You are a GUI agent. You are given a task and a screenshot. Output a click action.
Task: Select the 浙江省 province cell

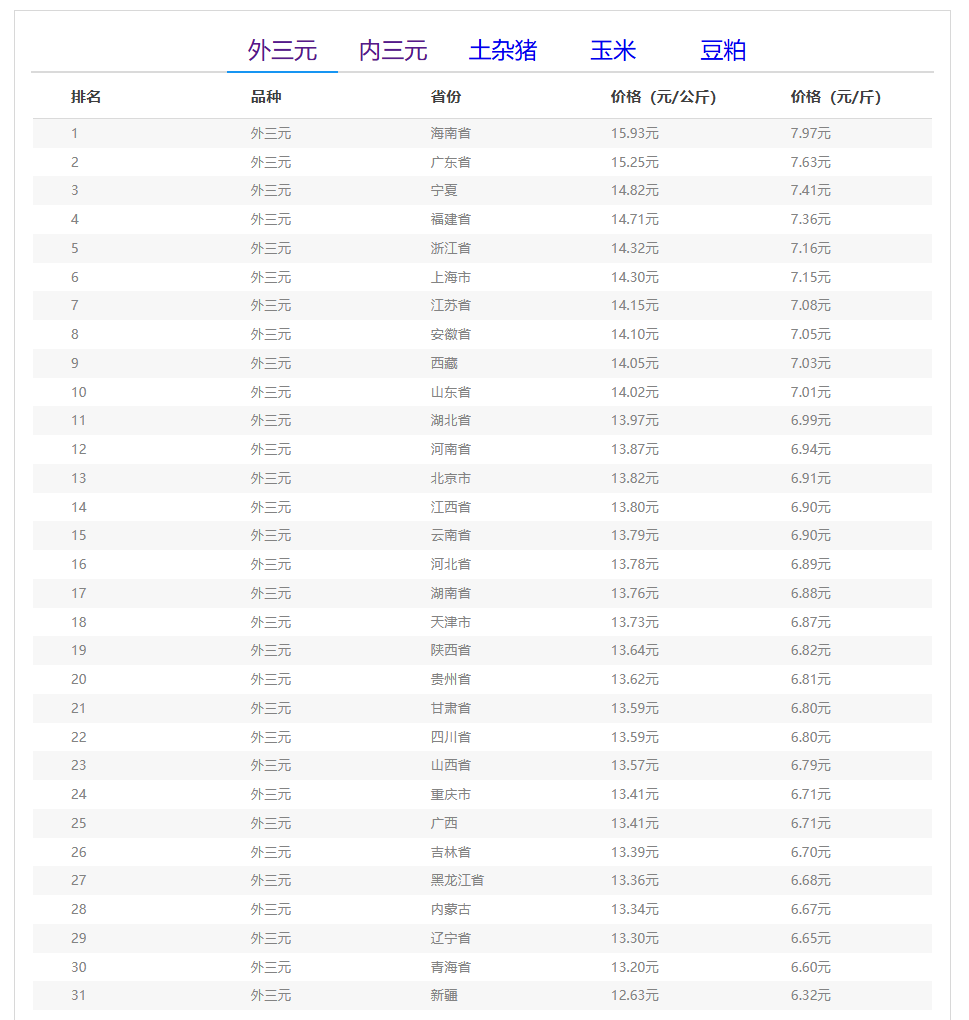point(450,248)
